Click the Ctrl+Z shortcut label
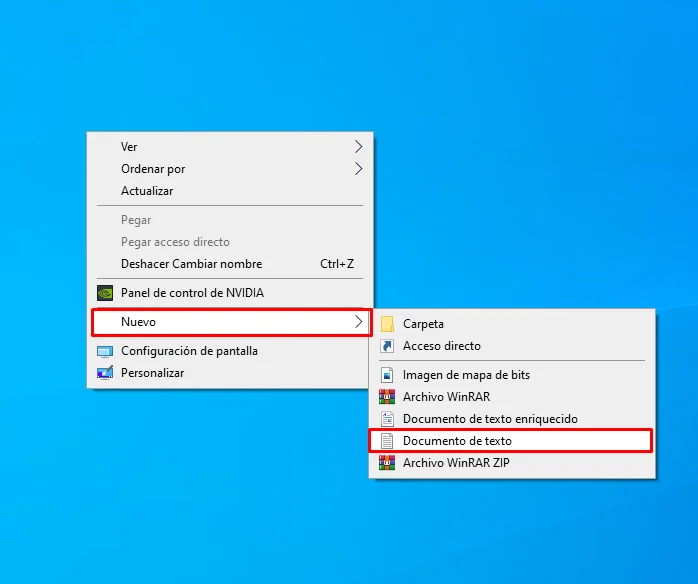The width and height of the screenshot is (698, 584). point(337,264)
